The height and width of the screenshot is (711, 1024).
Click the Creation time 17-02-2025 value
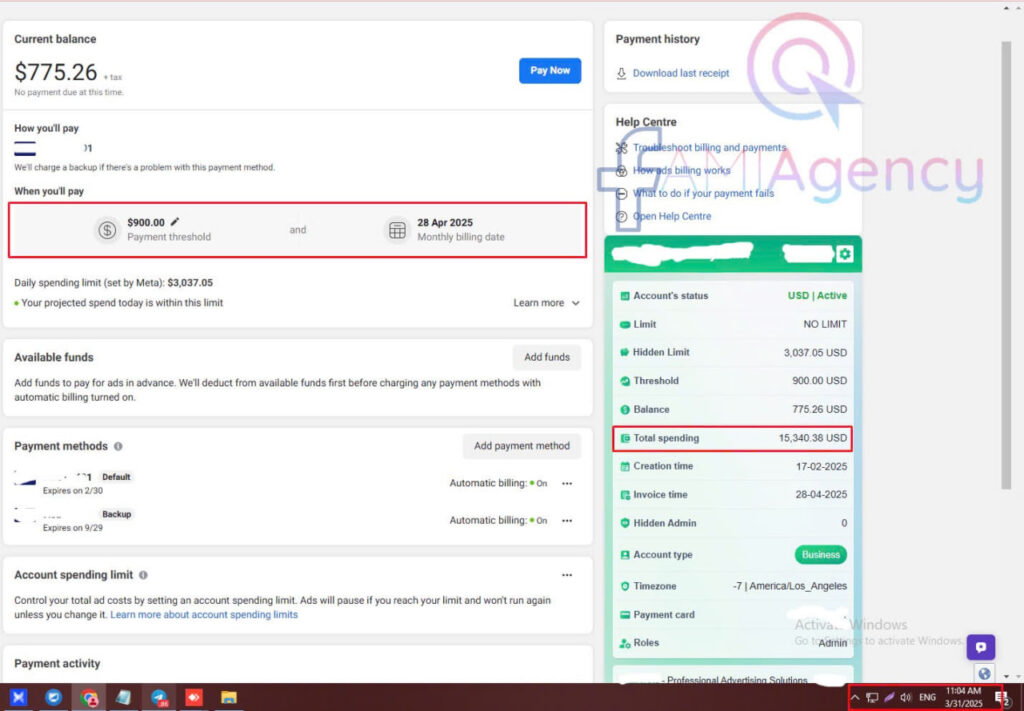click(822, 467)
